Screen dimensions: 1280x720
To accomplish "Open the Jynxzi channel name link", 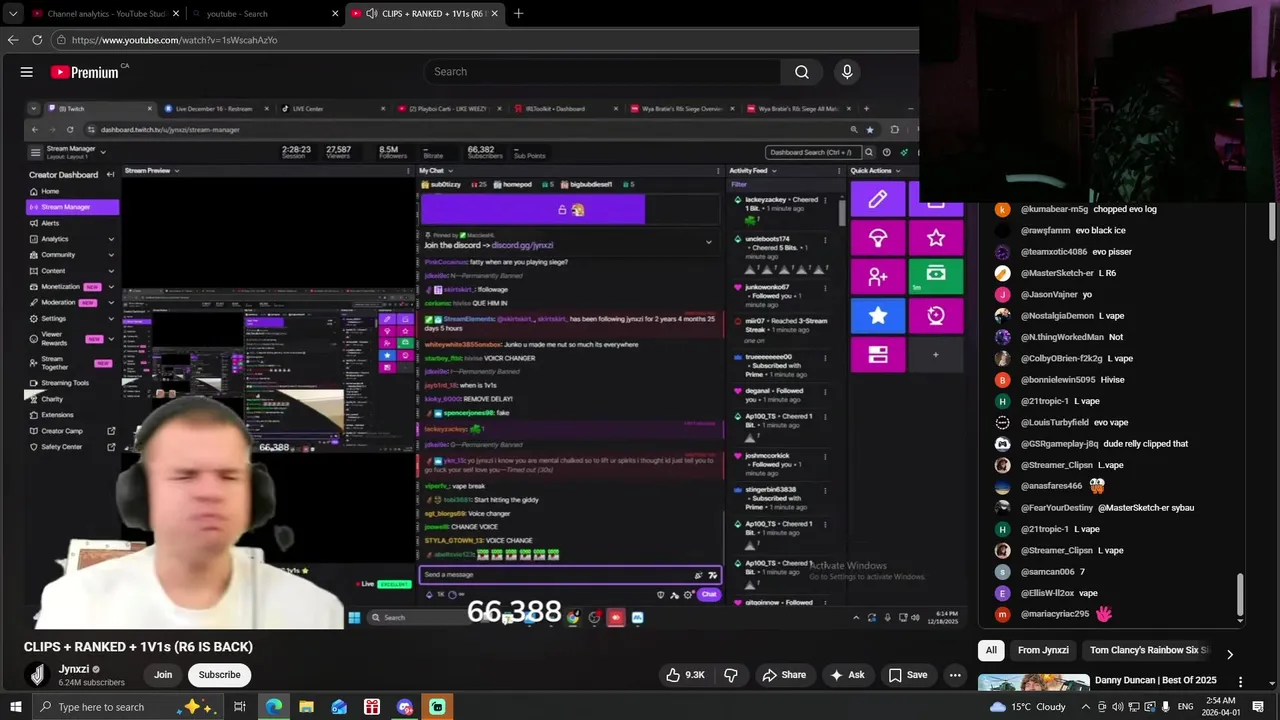I will [74, 669].
